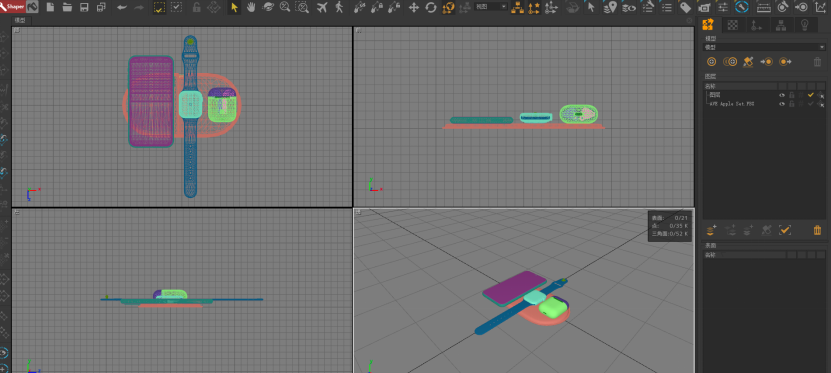831x373 pixels.
Task: Open the model dropdown in right panel
Action: click(x=764, y=47)
